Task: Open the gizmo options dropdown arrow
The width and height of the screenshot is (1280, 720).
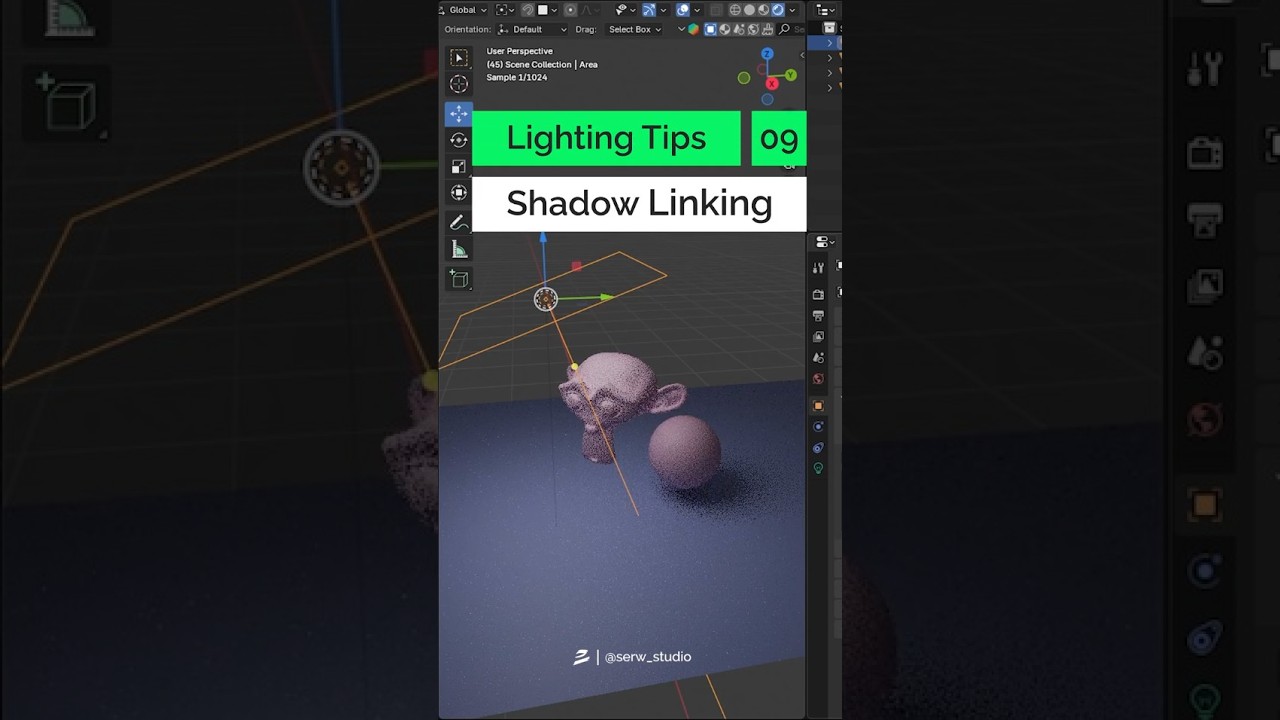Action: point(664,10)
